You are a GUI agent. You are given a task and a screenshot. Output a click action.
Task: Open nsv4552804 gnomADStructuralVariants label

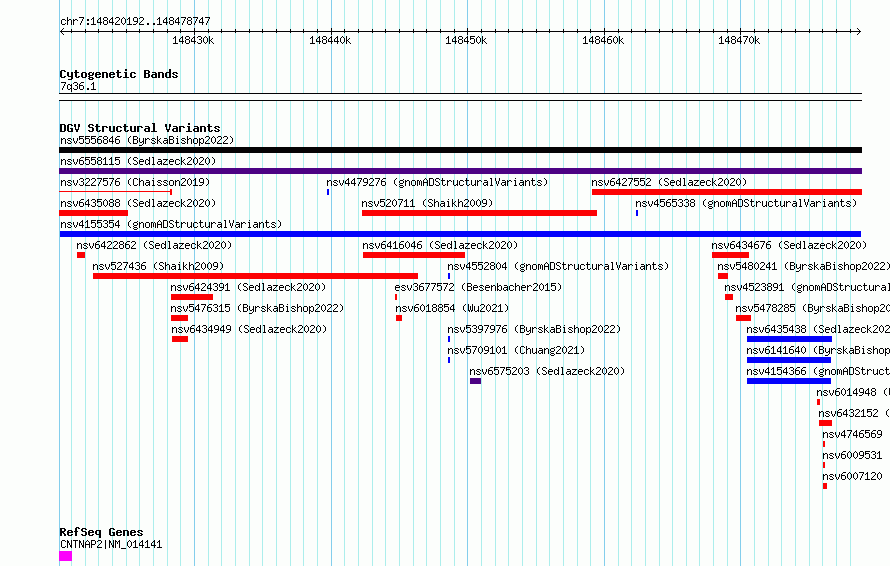[558, 266]
